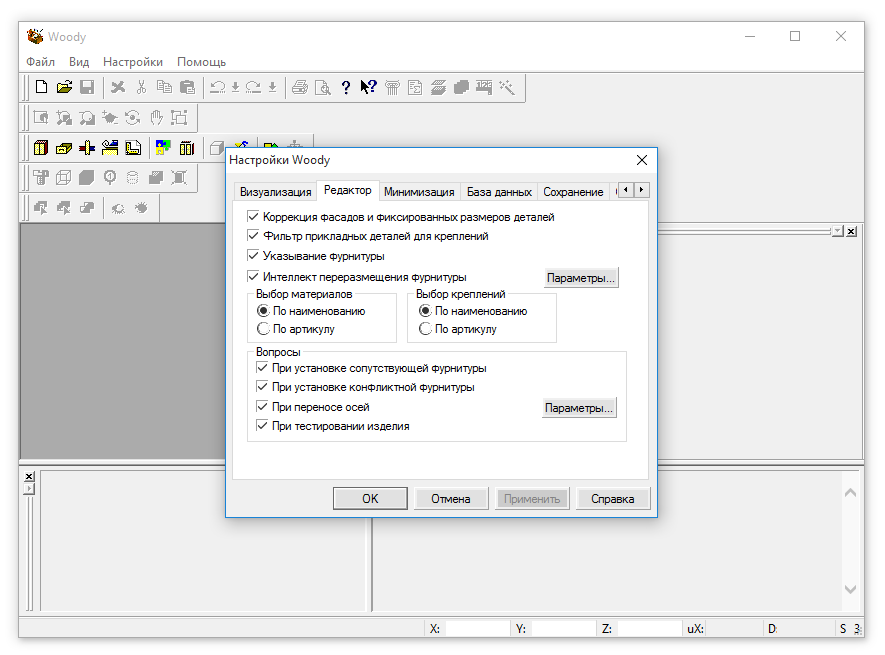Click the Undo arrow icon
Screen dimensions: 885x655
(218, 87)
